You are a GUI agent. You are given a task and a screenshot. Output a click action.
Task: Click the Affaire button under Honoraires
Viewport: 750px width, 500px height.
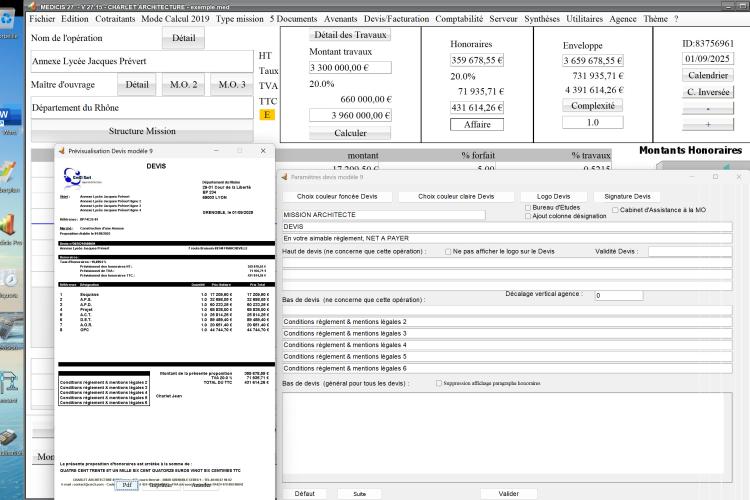point(477,124)
